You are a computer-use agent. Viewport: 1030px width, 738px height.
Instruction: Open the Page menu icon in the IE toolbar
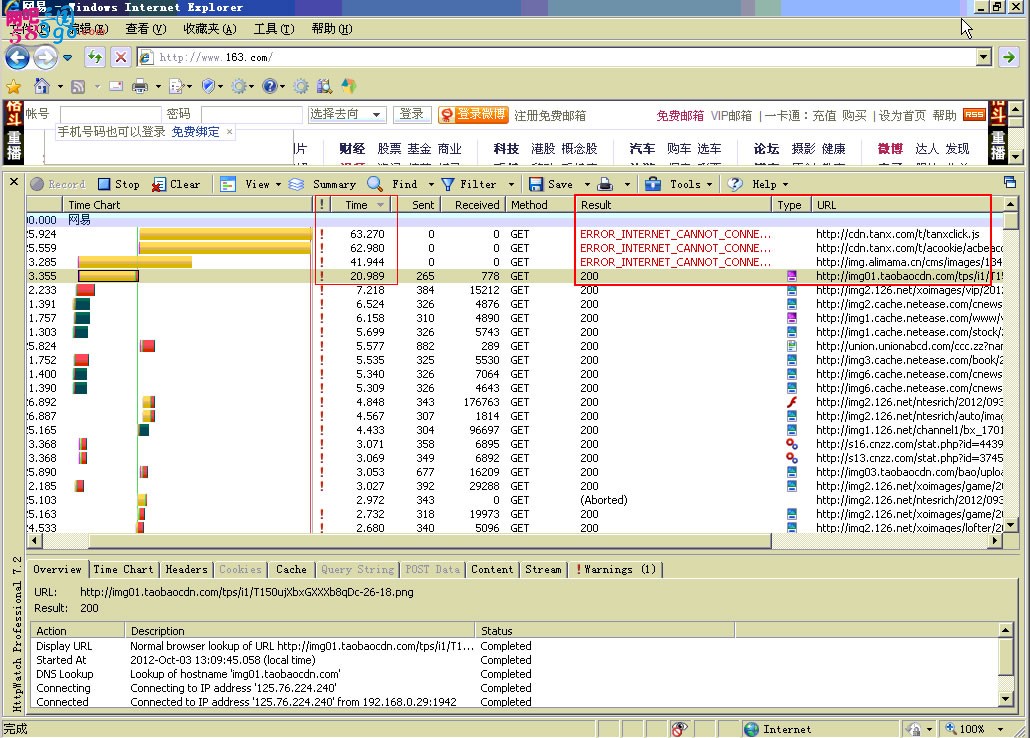click(x=176, y=86)
